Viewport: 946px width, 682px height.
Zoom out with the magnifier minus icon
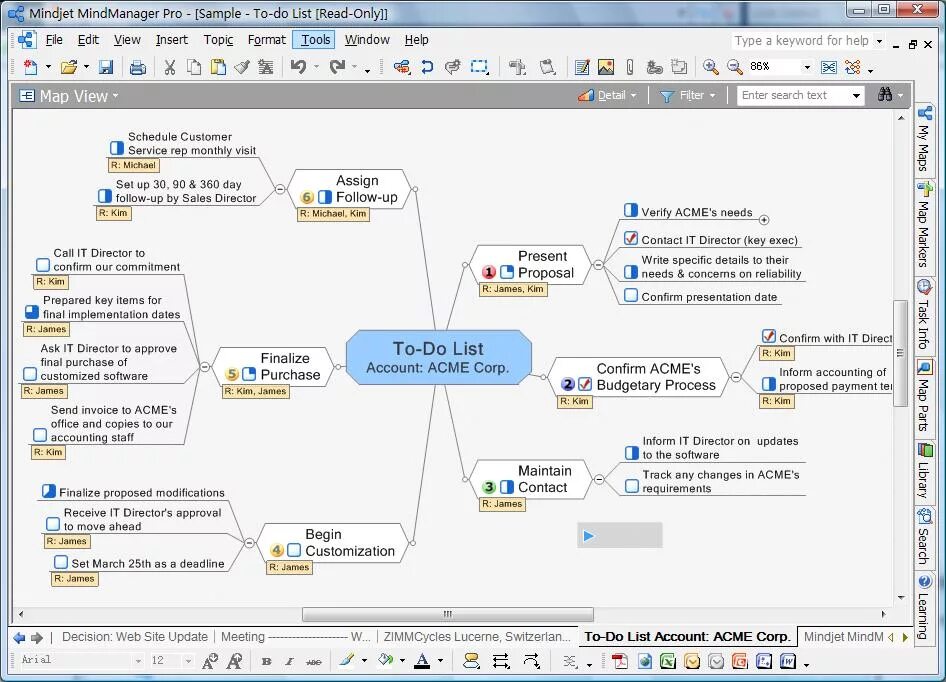734,67
